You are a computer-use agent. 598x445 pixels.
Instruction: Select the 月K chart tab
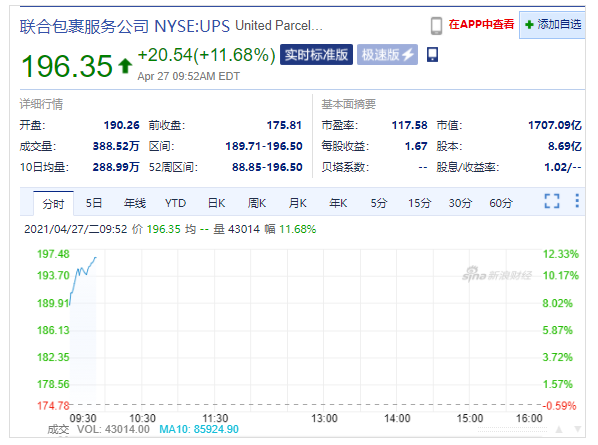coord(297,203)
